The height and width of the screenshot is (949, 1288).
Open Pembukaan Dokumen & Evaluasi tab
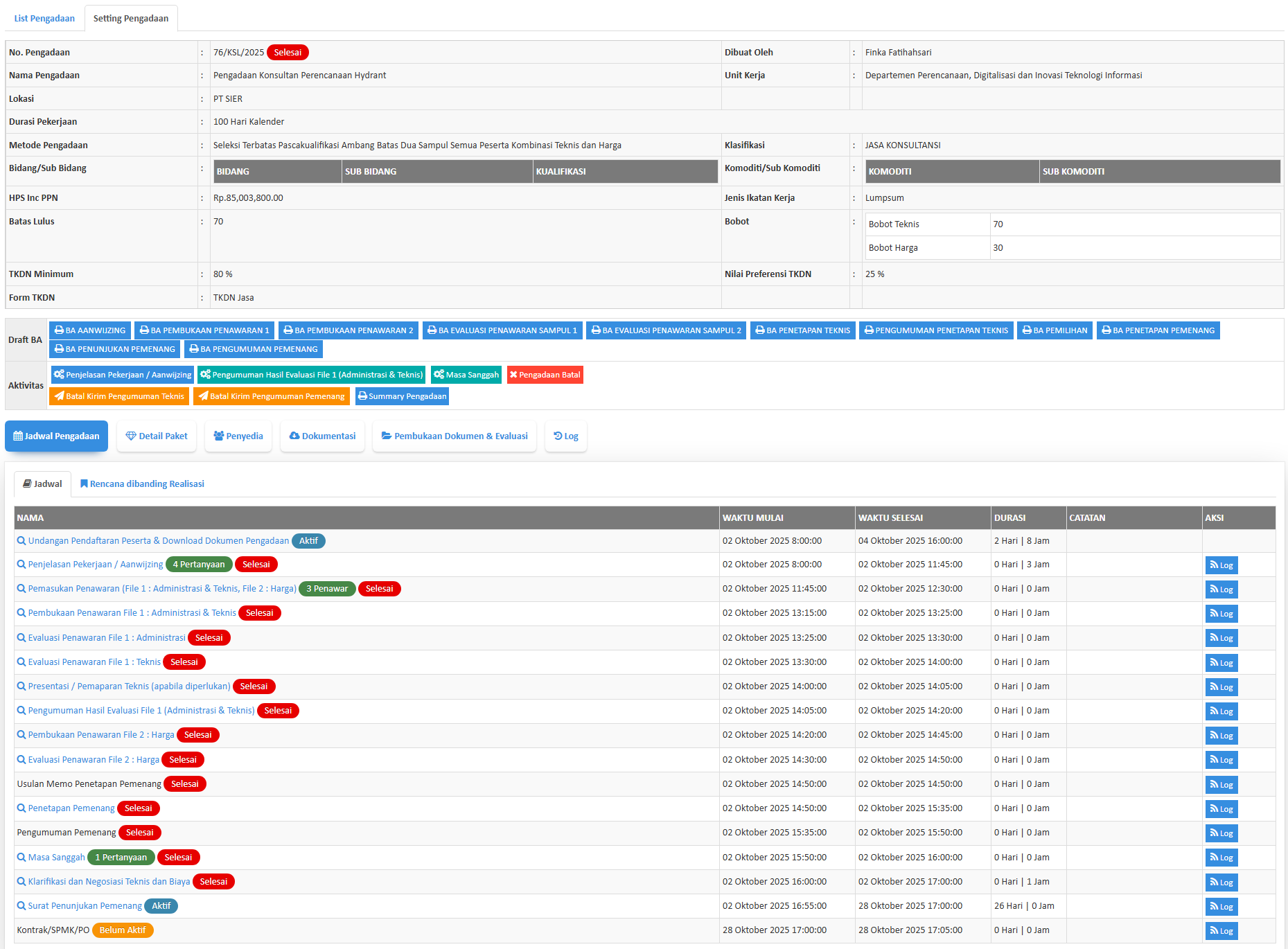[x=455, y=436]
